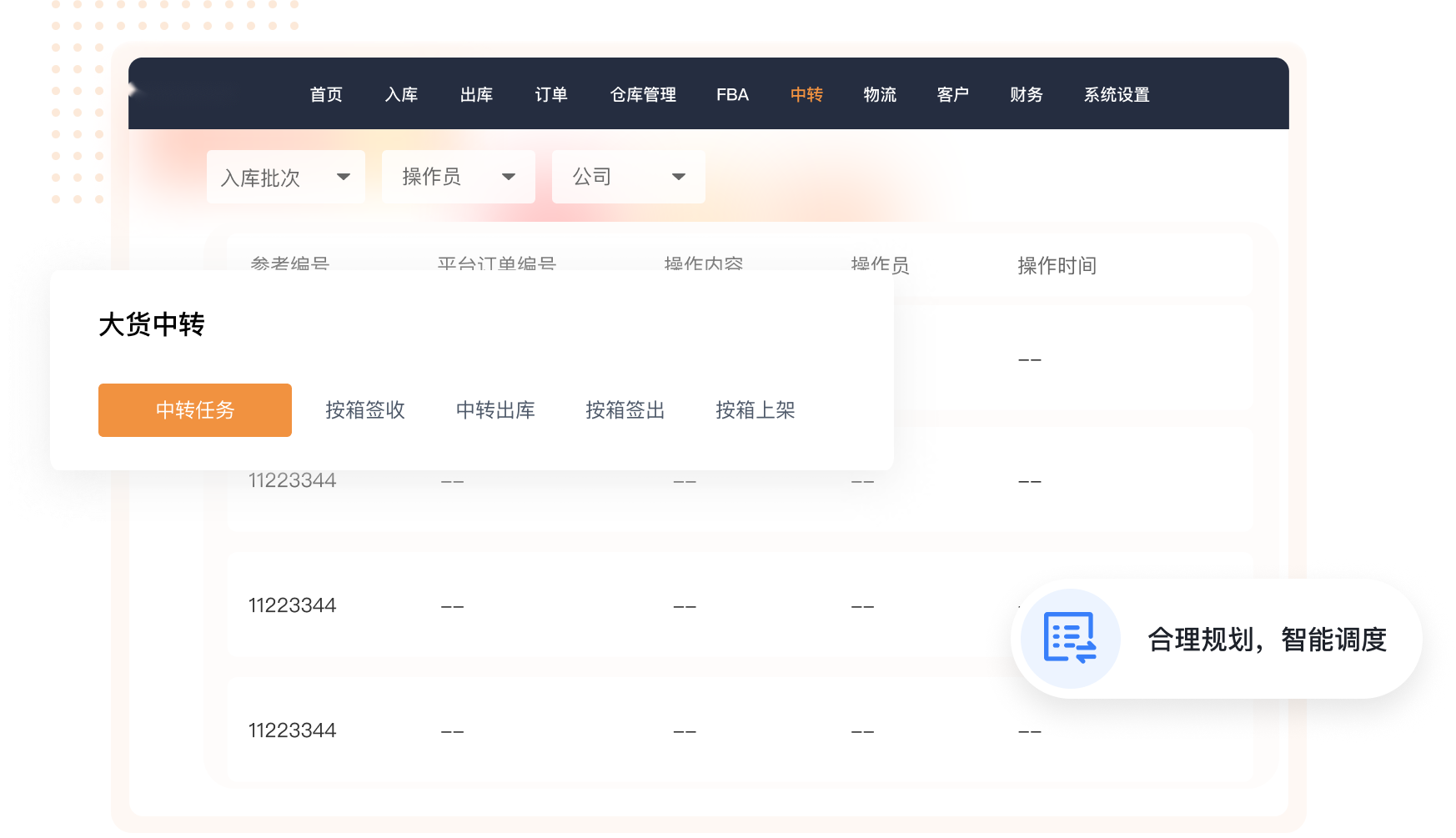
Task: Click the FBA menu item
Action: (732, 95)
